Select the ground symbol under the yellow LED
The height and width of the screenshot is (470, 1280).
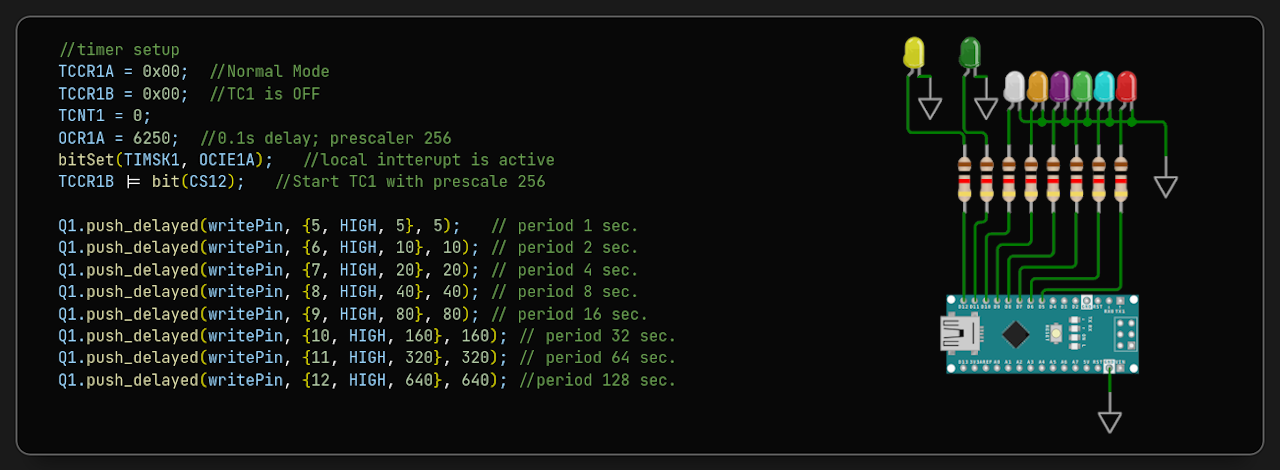pyautogui.click(x=931, y=107)
